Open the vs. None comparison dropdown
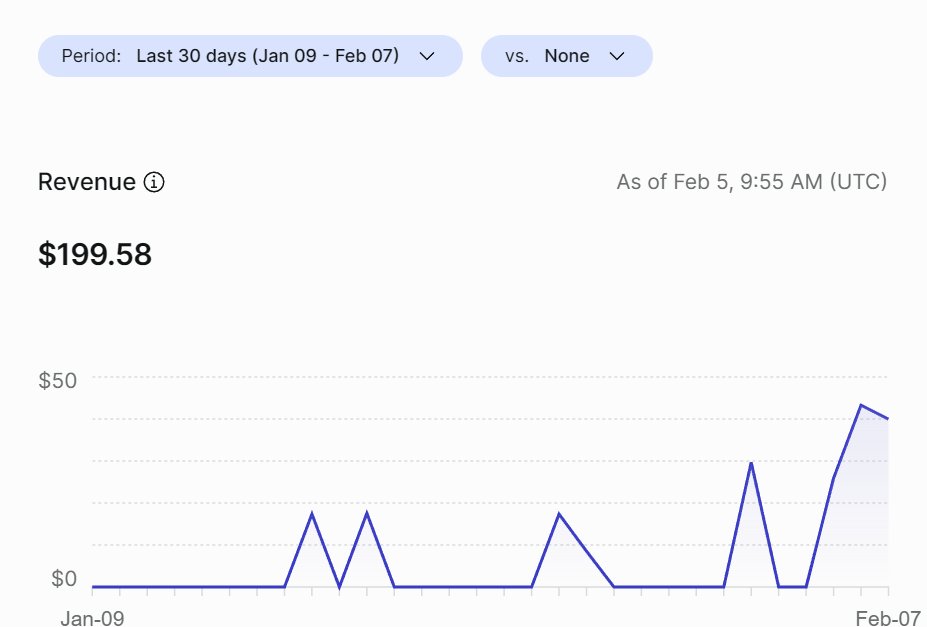The width and height of the screenshot is (927, 627). 566,56
